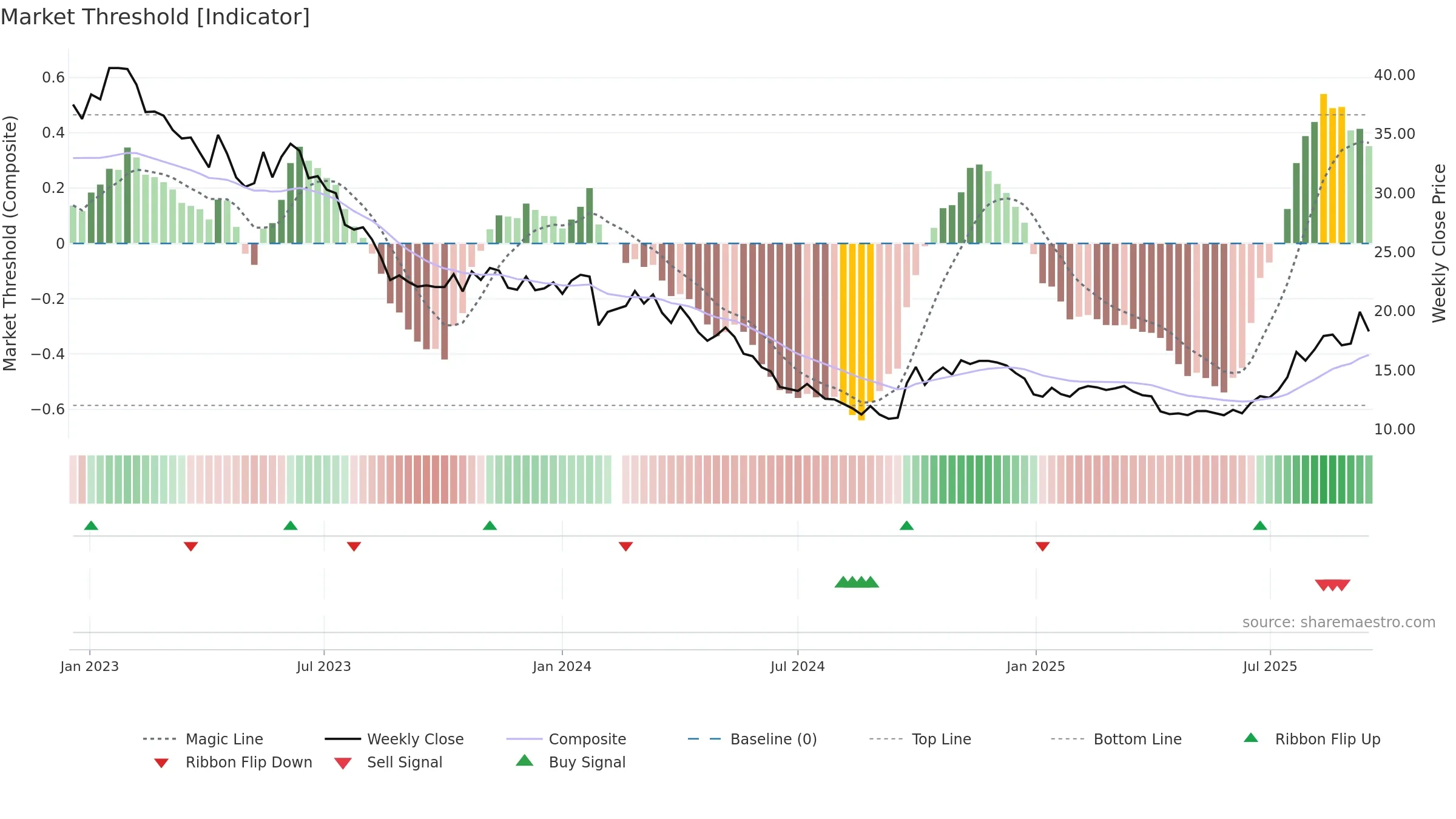
Task: Click the Jan 2025 x-axis label
Action: click(x=1036, y=666)
